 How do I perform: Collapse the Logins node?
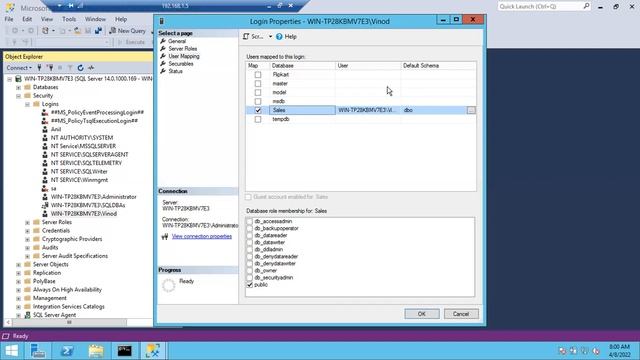coord(27,104)
